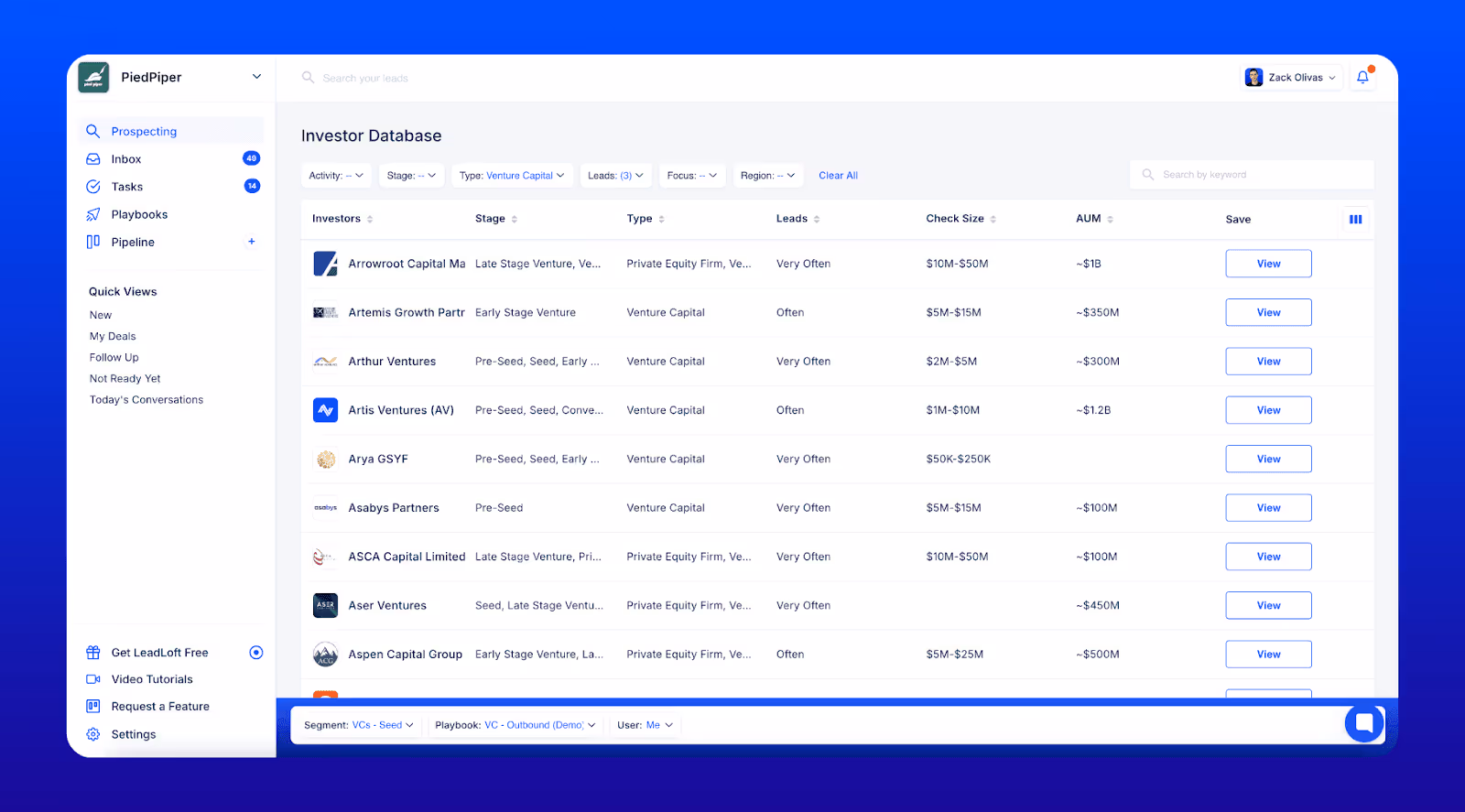Open the Playbook: VC - Outbound dropdown
Screen dimensions: 1465x812
[x=515, y=725]
